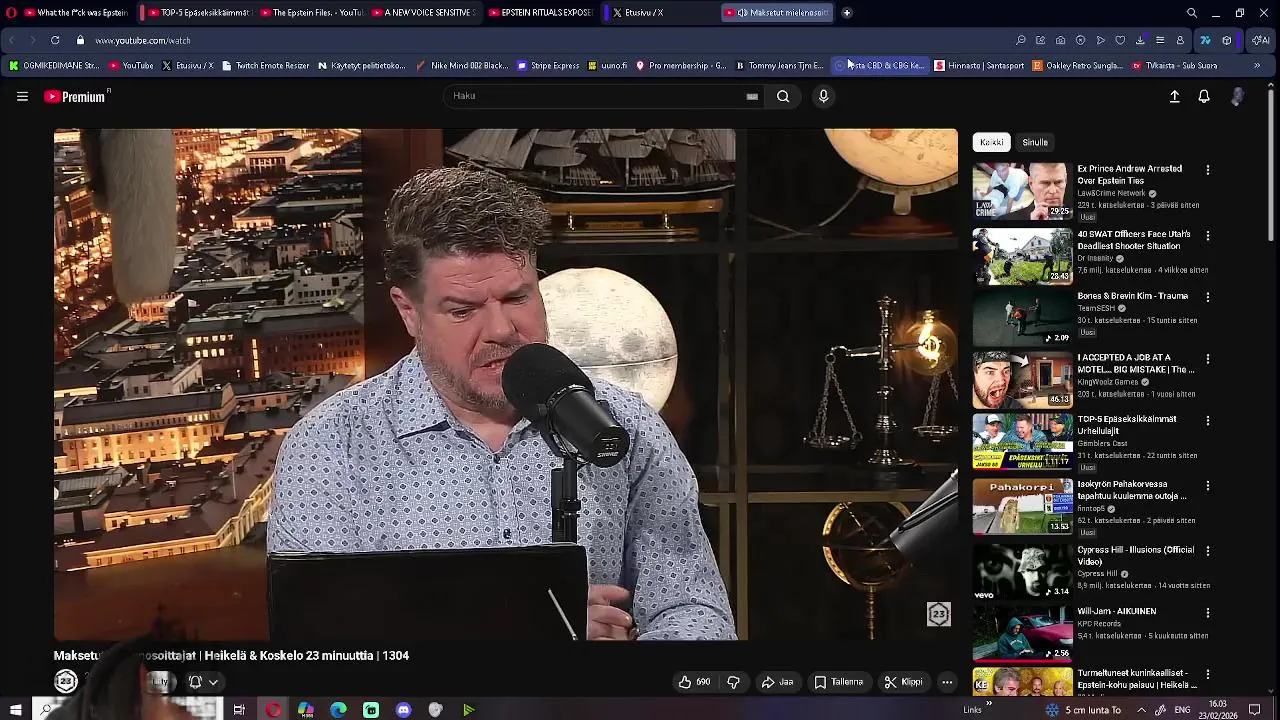This screenshot has height=720, width=1280.
Task: Open Opera tab search magnifier
Action: click(1191, 13)
